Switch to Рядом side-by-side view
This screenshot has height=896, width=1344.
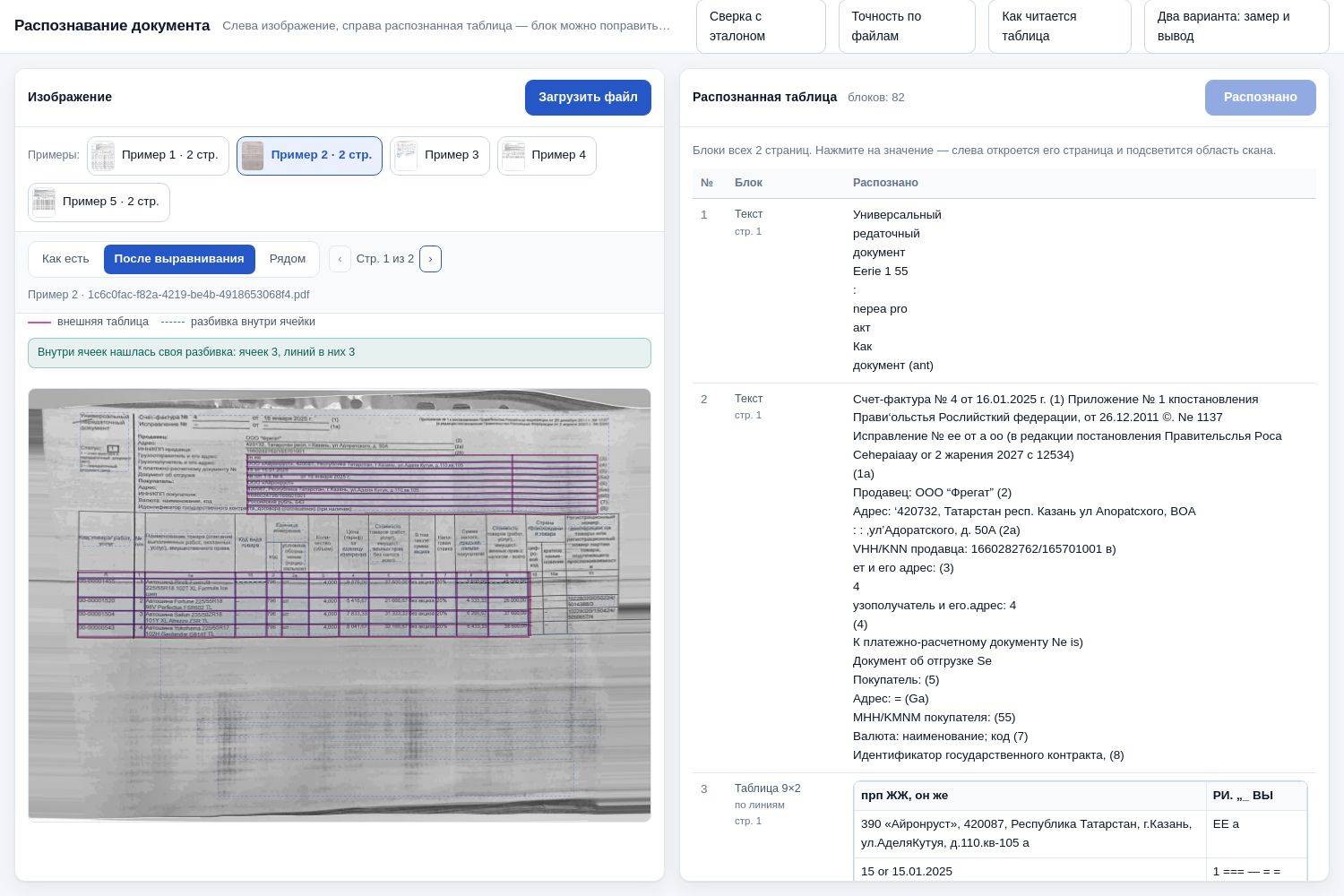[x=288, y=259]
